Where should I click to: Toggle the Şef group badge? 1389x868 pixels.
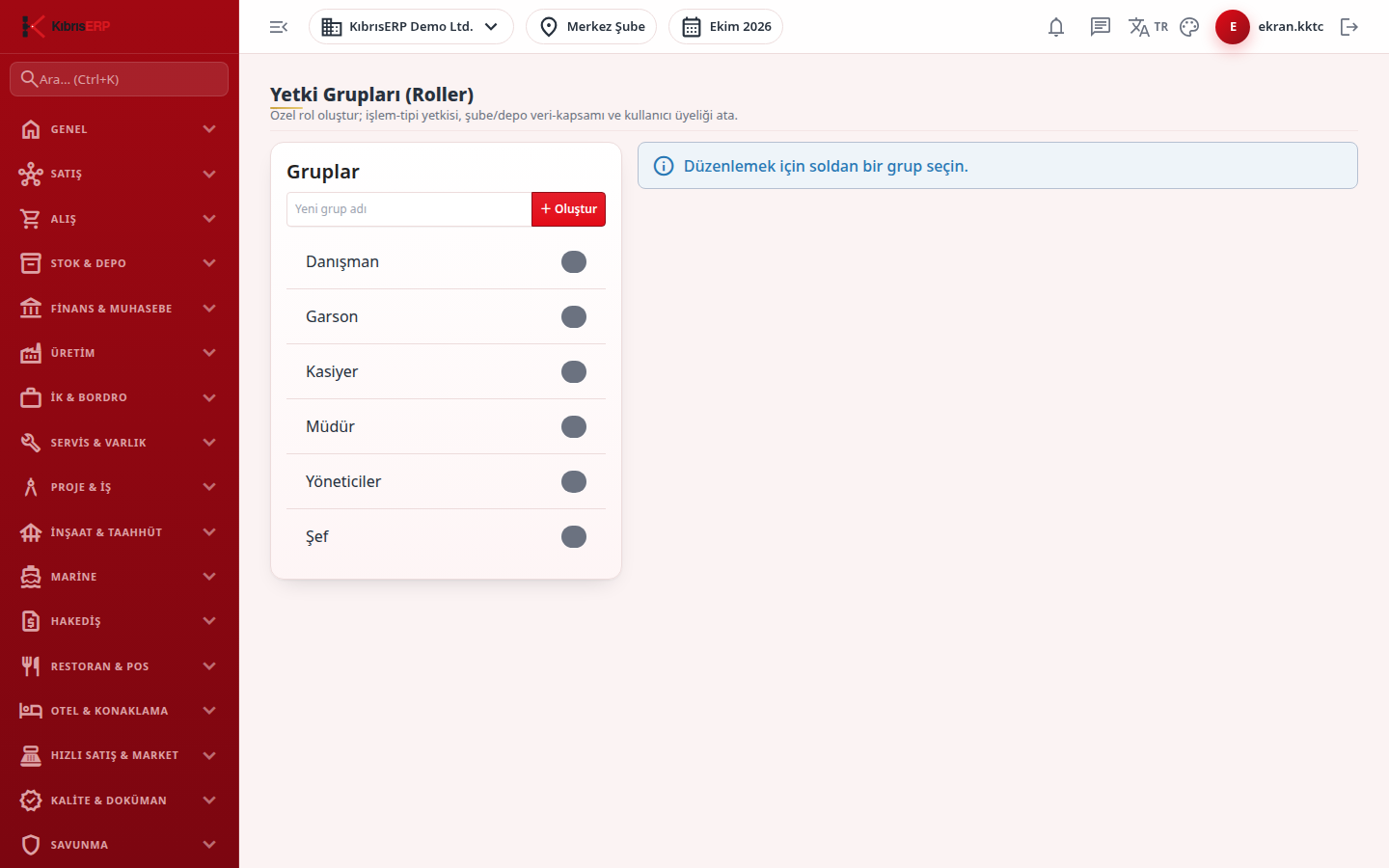point(574,536)
